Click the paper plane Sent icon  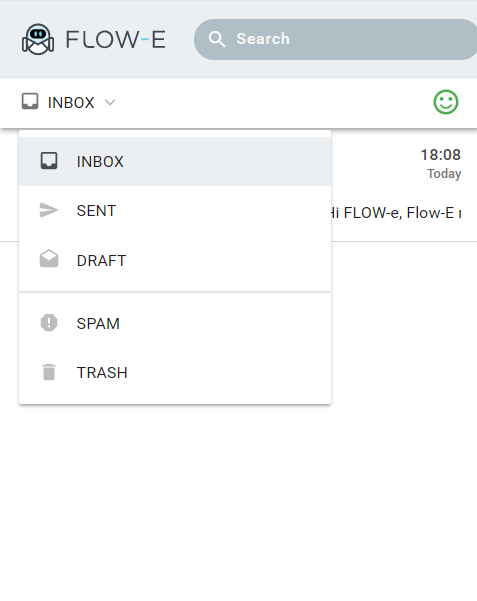coord(49,210)
